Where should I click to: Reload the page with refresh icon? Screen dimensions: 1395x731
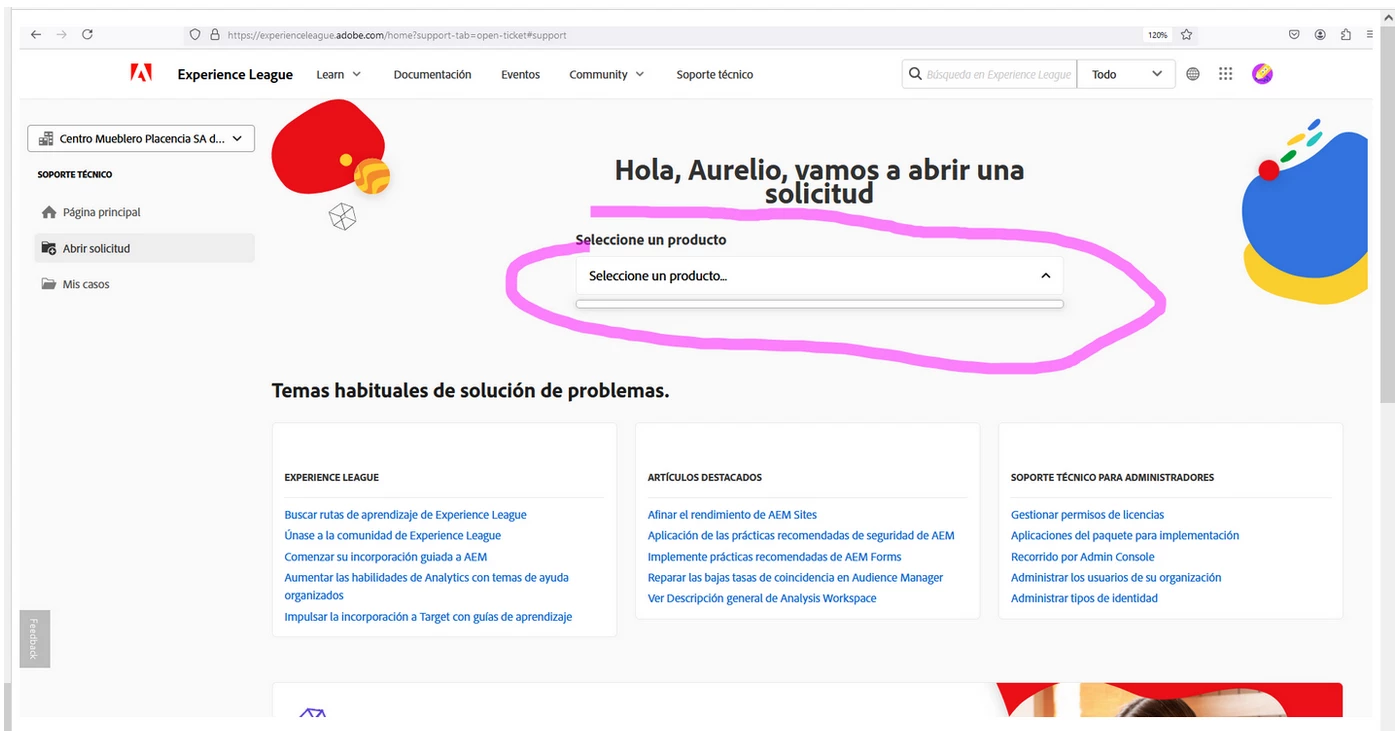point(88,34)
